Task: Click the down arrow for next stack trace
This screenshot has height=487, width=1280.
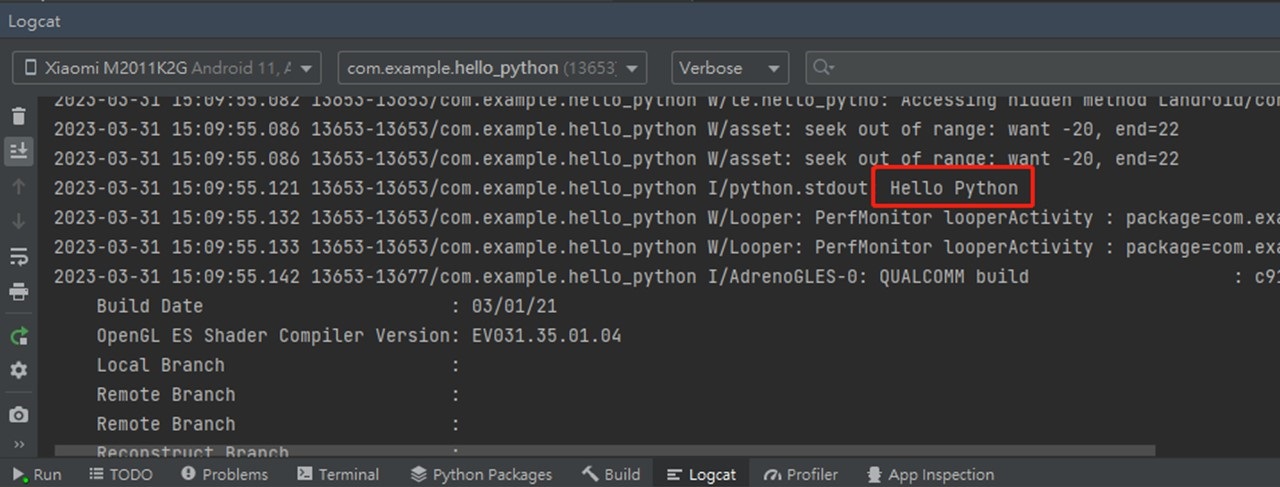Action: [19, 221]
